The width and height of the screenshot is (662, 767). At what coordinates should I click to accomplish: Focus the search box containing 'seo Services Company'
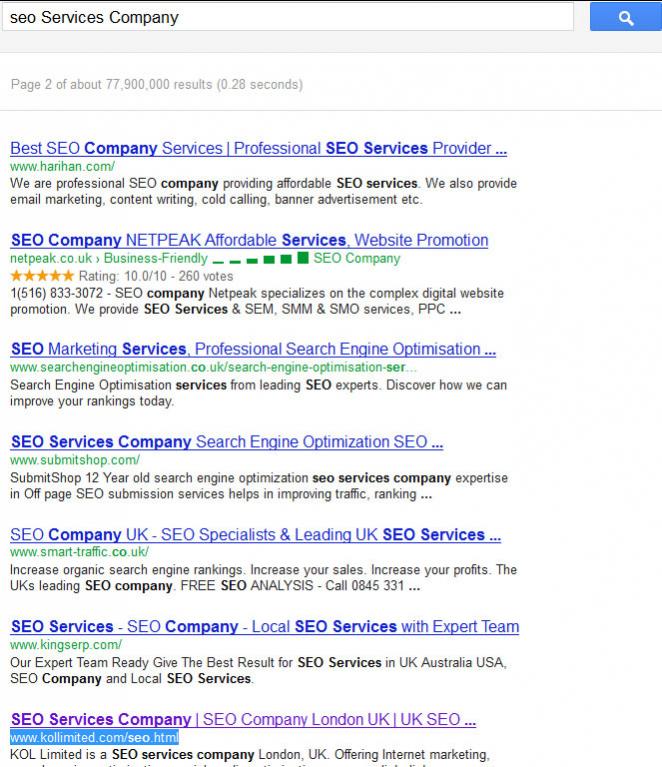288,17
